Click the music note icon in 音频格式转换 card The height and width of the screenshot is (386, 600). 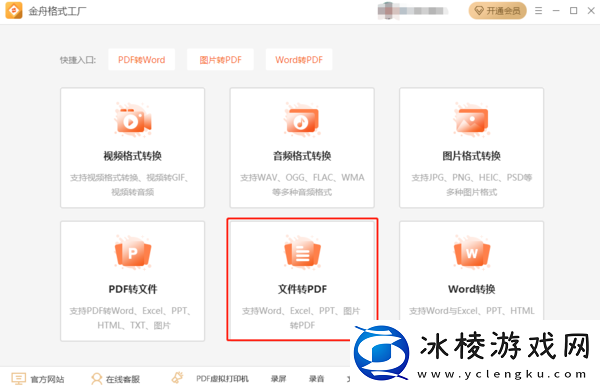[302, 120]
